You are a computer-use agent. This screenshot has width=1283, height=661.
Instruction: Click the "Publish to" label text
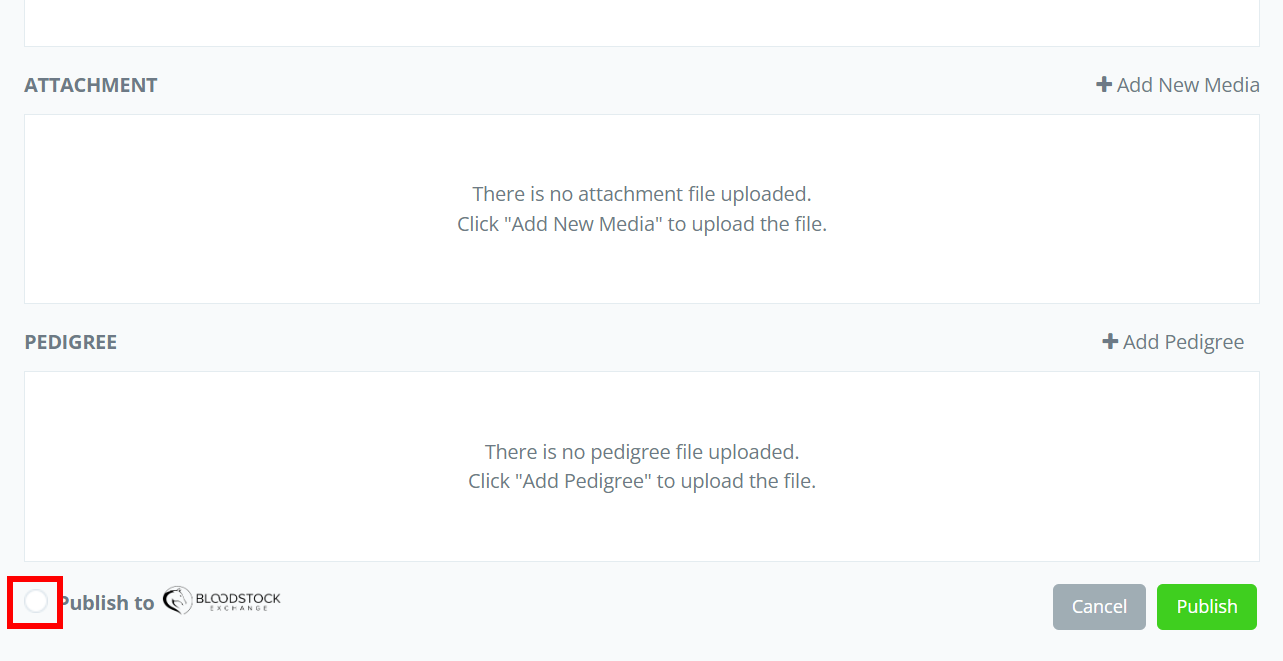point(106,603)
